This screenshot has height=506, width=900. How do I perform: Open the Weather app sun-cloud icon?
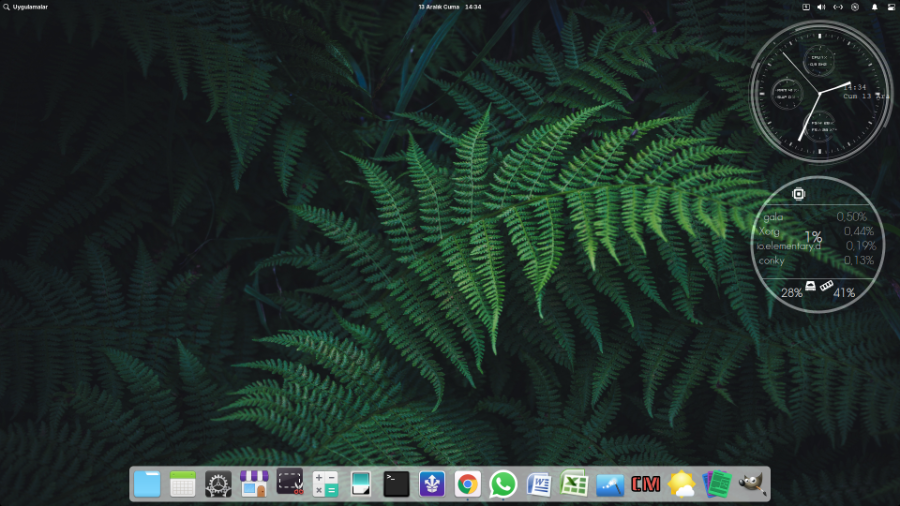point(681,484)
